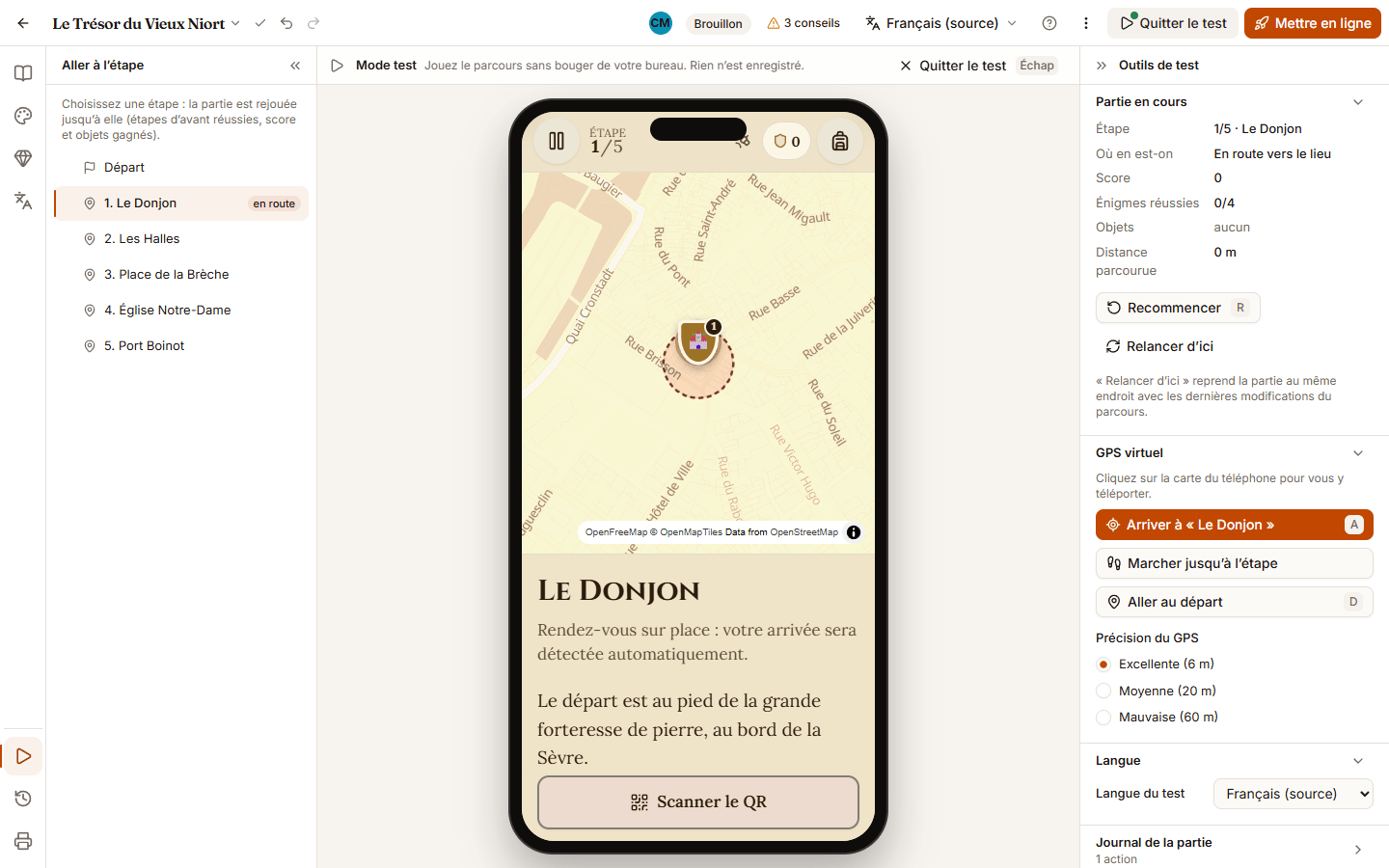The image size is (1389, 868).
Task: Open the CM user avatar
Action: [661, 23]
